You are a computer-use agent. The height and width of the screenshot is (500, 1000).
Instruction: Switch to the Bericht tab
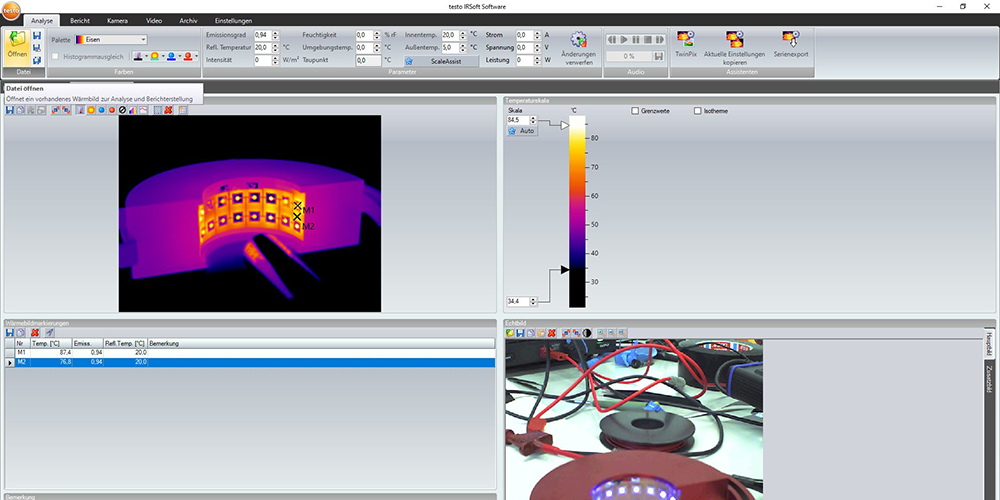point(80,20)
